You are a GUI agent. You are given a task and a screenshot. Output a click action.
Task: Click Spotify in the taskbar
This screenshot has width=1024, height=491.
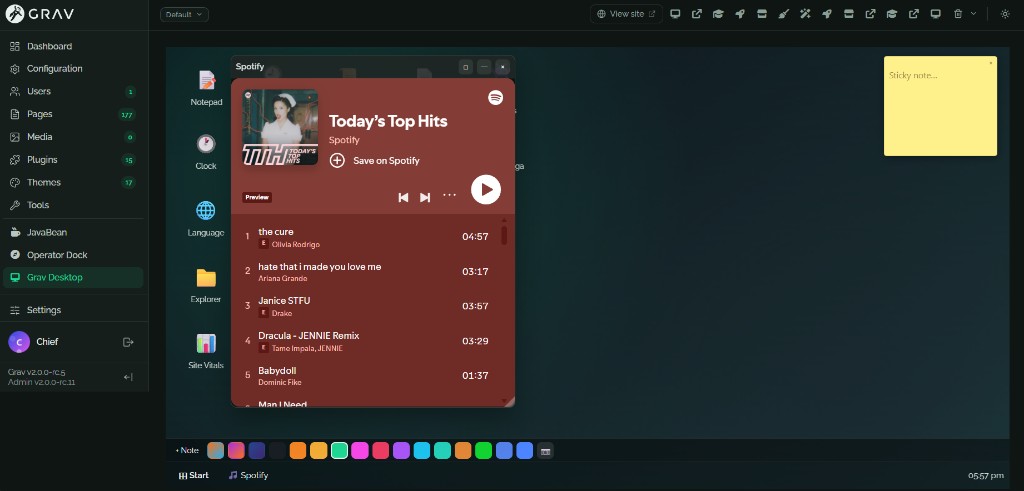(x=248, y=475)
